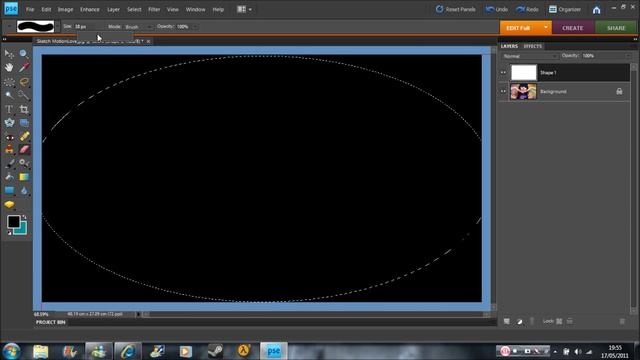
Task: Select the Marquee selection tool
Action: tap(9, 82)
